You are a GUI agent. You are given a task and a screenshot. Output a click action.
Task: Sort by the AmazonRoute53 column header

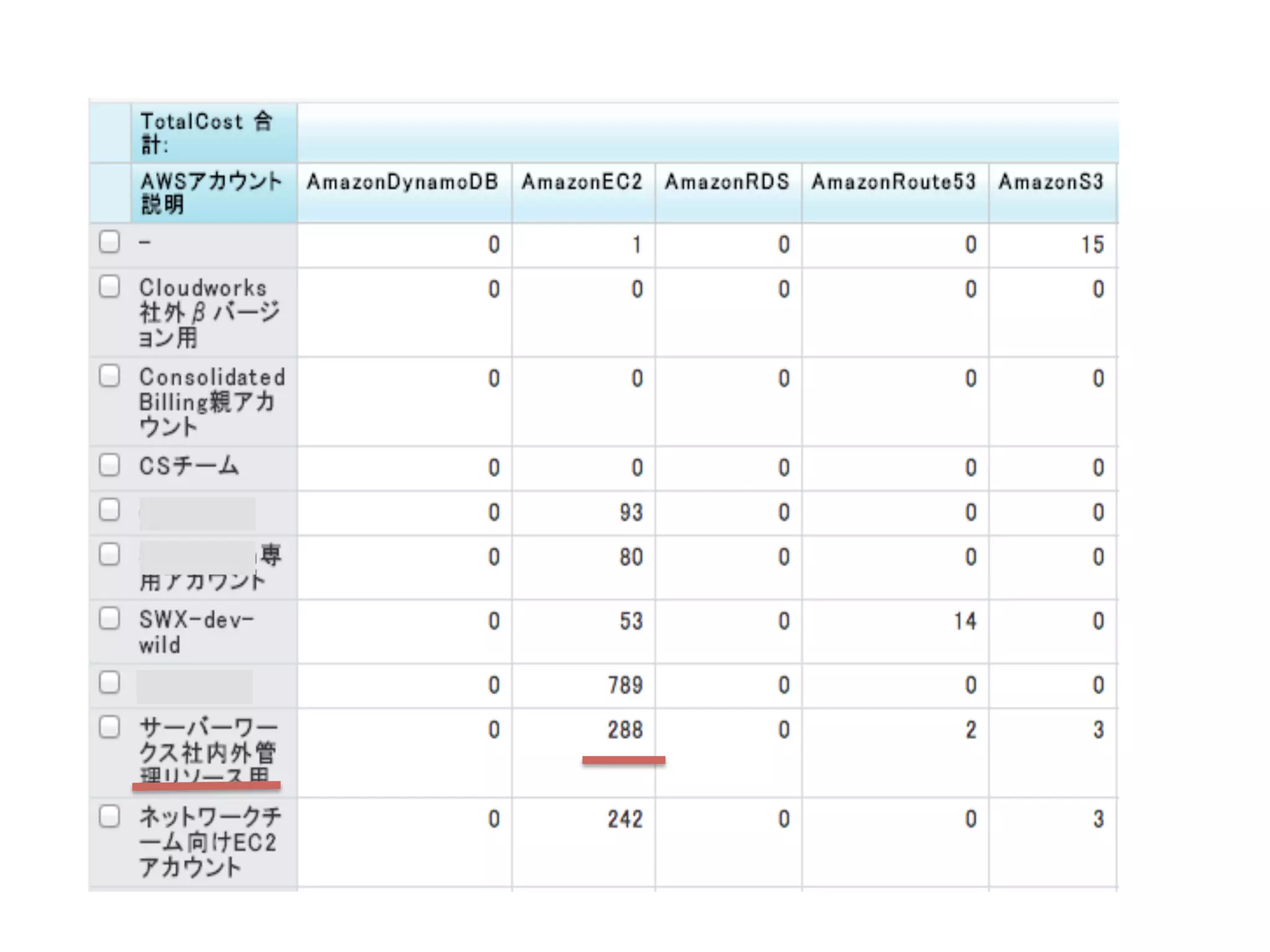coord(894,182)
